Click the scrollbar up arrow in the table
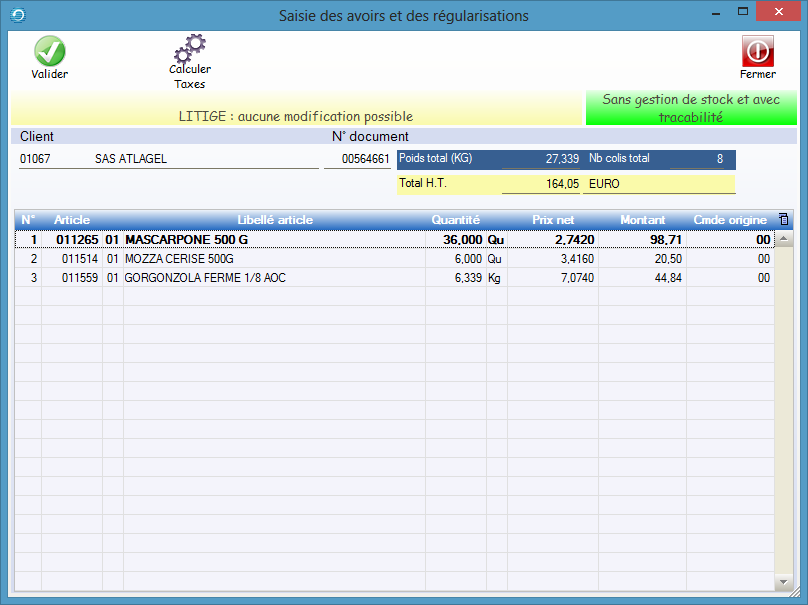 pyautogui.click(x=784, y=240)
